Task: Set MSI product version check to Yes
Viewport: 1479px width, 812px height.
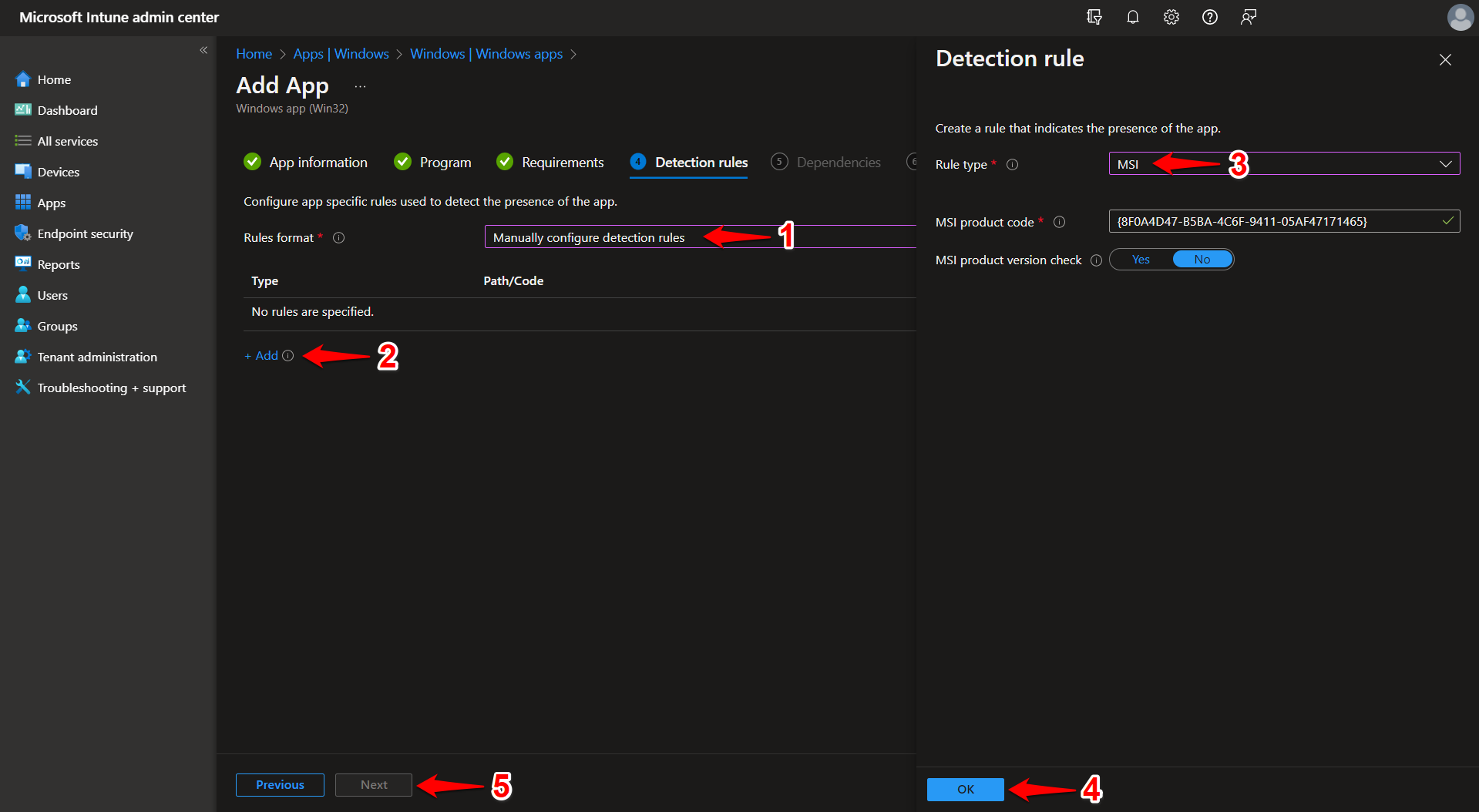Action: click(1140, 259)
